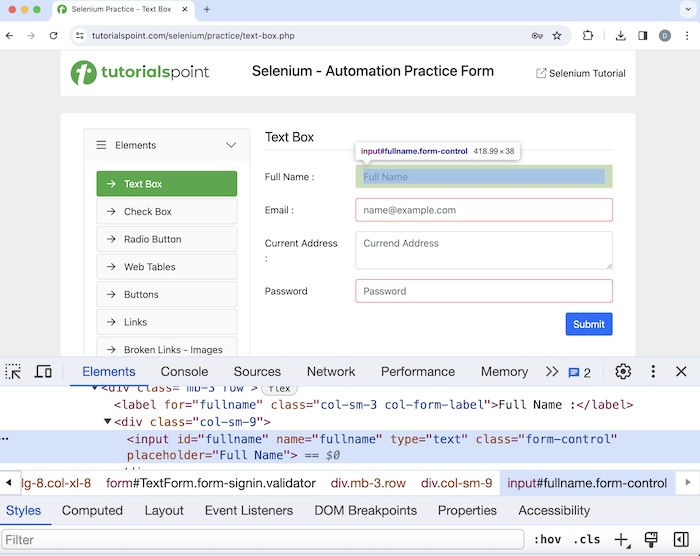Viewport: 700px width, 556px height.
Task: Open the DevTools issues counter
Action: [580, 372]
